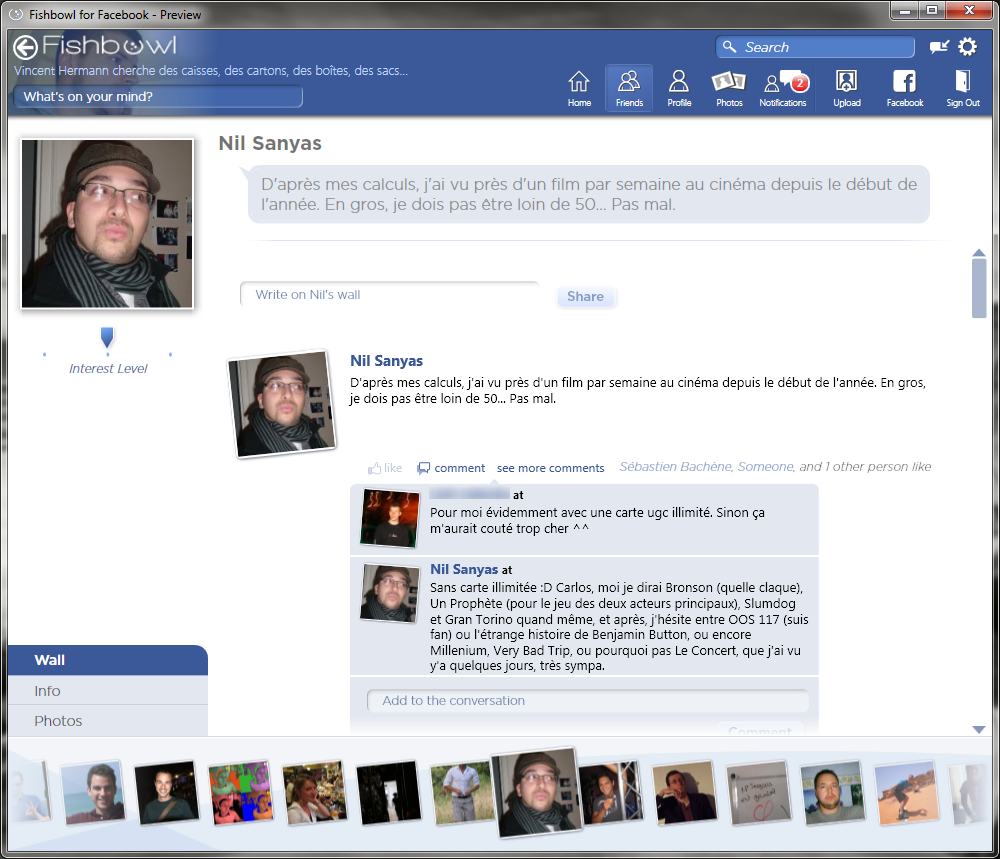This screenshot has height=859, width=1000.
Task: Click the 'Write on Nil's wall' field
Action: click(389, 295)
